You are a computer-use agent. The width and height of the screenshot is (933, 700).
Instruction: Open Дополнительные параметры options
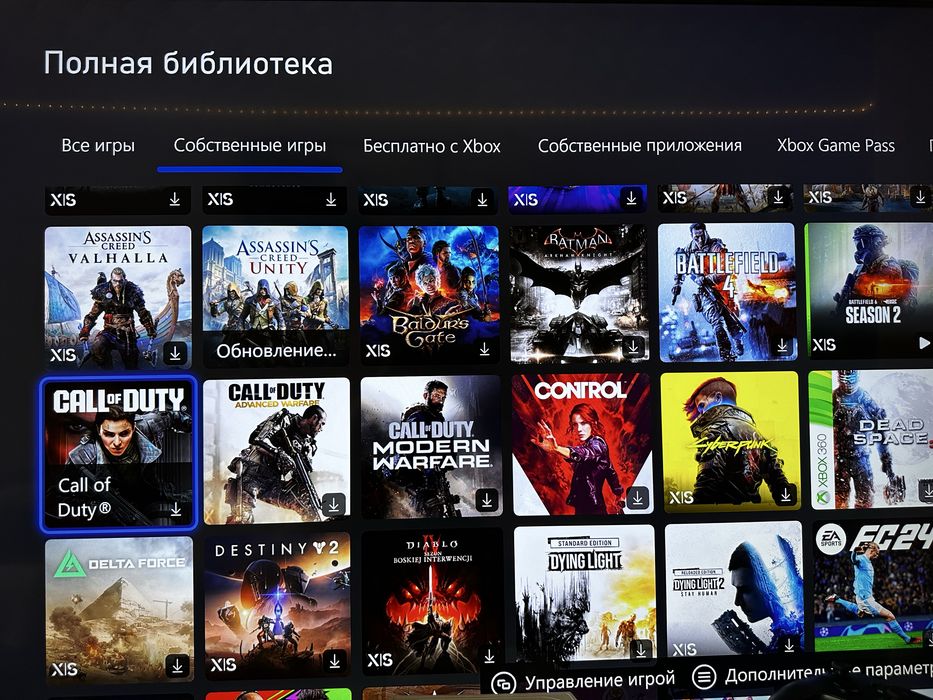[x=813, y=674]
